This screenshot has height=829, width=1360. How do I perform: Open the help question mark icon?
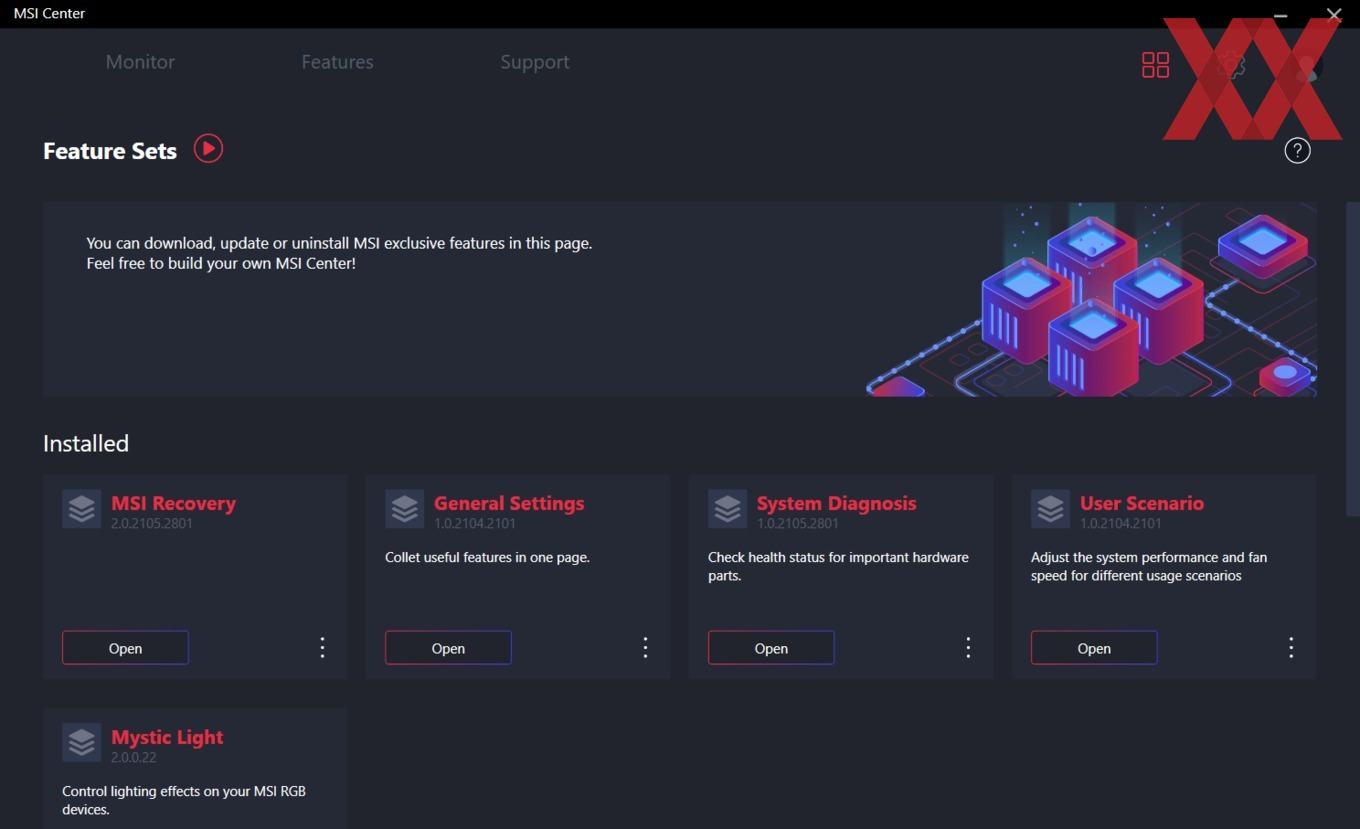1297,151
